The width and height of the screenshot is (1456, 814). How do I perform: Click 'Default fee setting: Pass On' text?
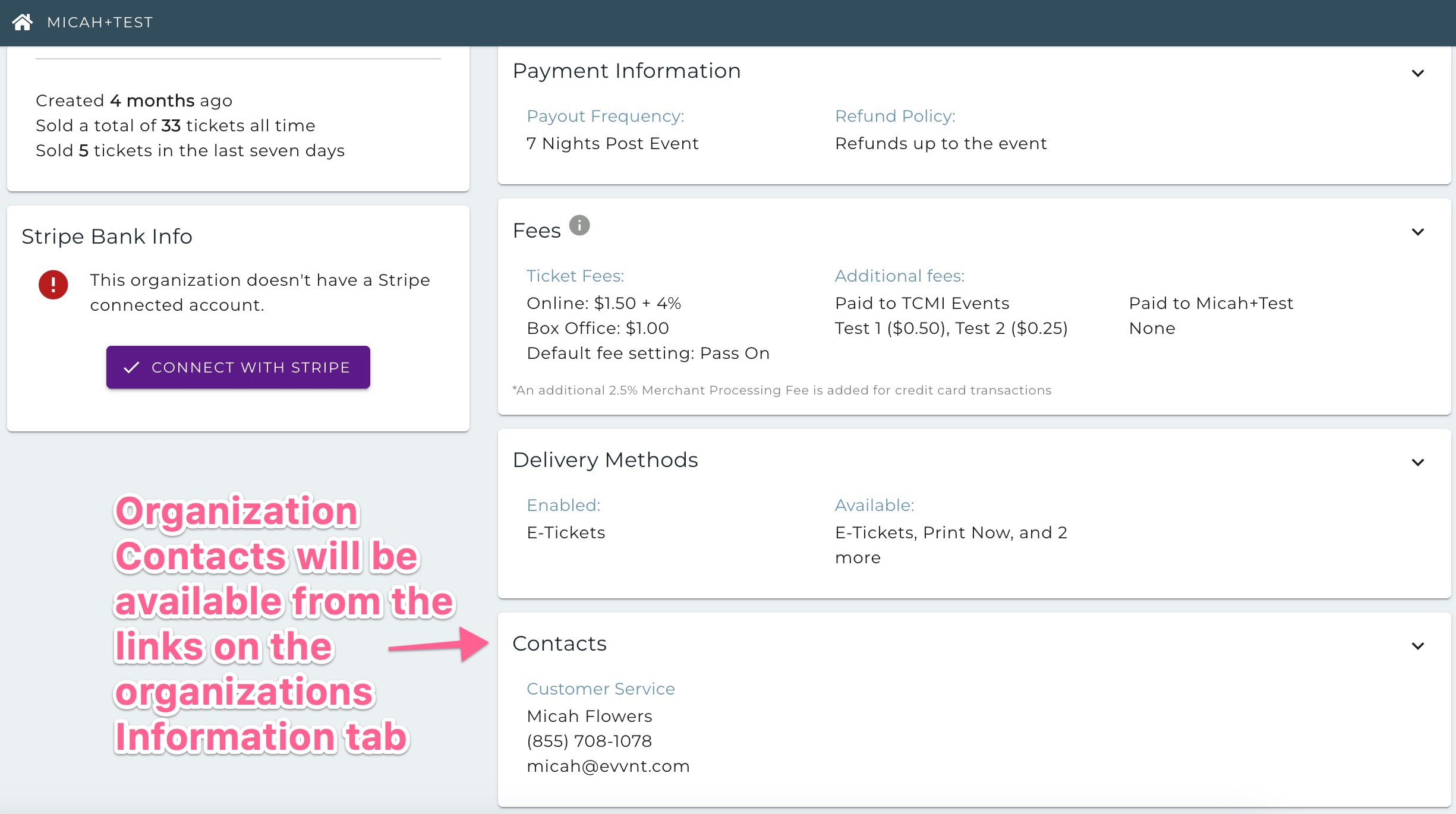click(x=648, y=353)
